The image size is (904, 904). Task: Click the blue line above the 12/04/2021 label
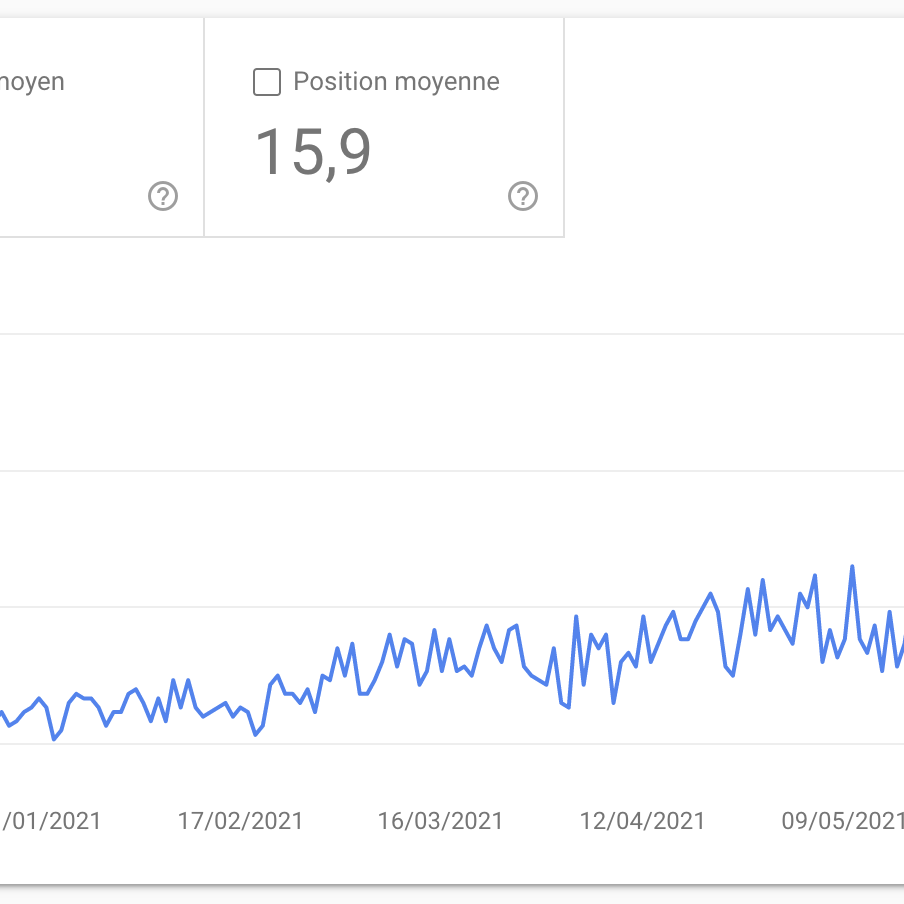[x=643, y=617]
